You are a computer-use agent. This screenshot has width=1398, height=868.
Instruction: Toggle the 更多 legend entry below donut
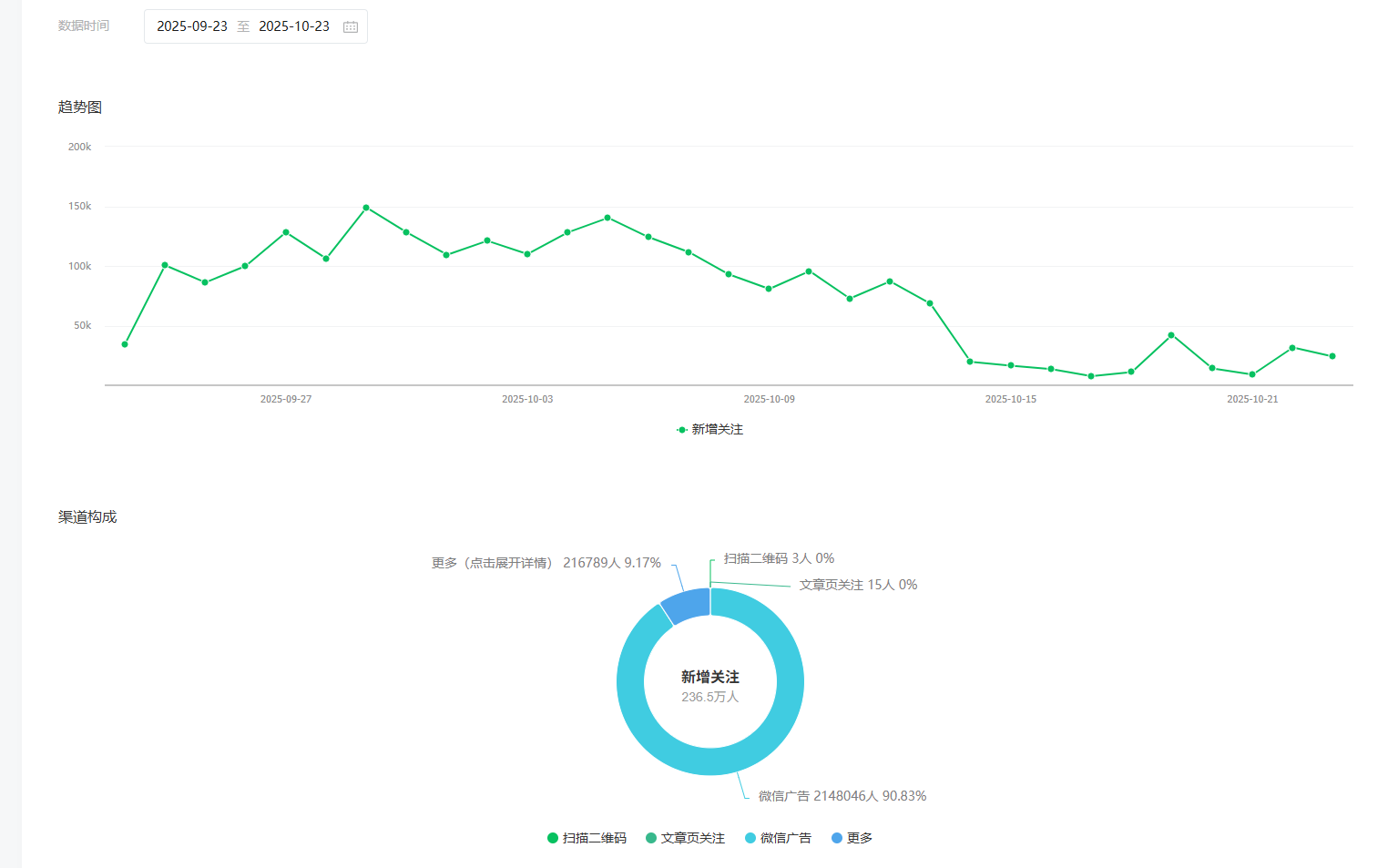[x=852, y=838]
